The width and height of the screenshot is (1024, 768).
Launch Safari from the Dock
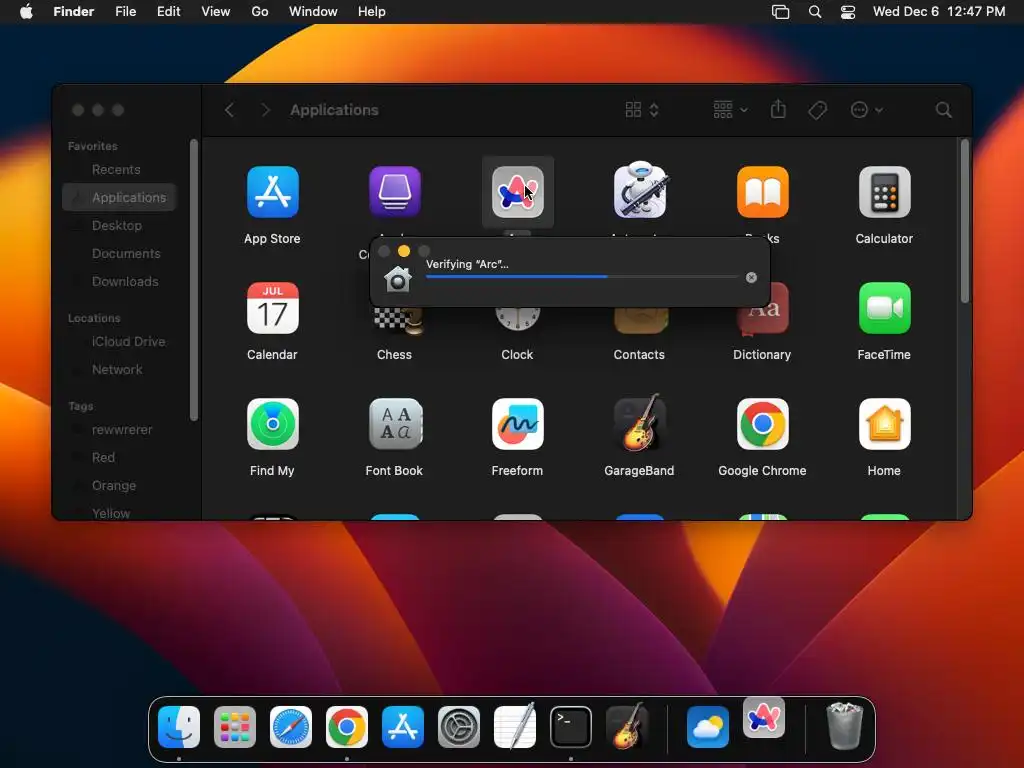click(291, 726)
